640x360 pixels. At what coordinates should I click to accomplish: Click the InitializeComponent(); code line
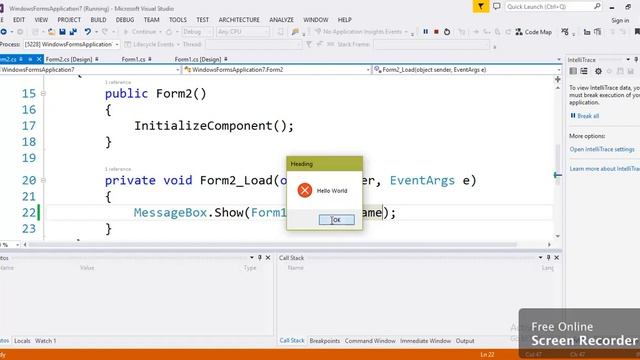214,126
